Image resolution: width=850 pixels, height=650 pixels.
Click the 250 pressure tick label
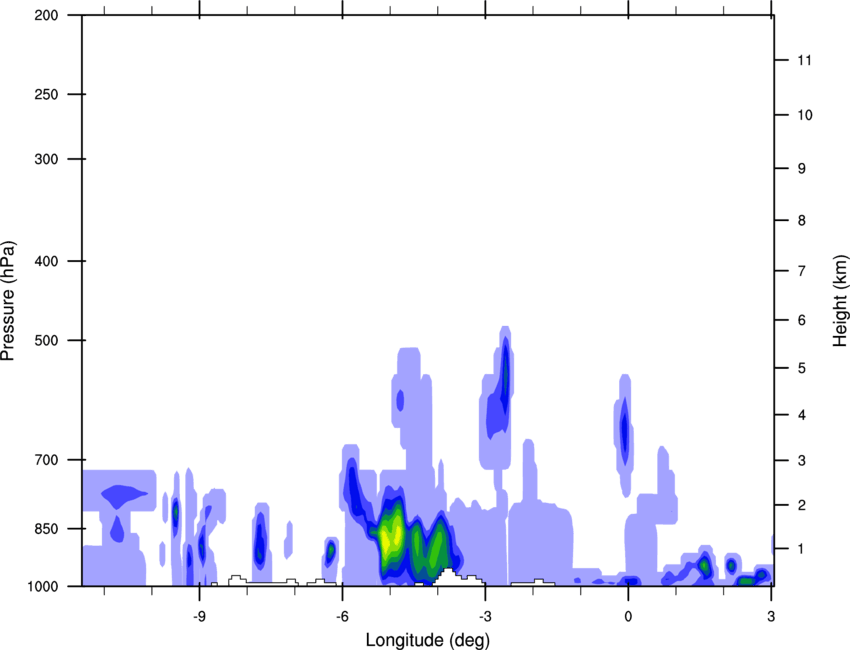tap(46, 94)
